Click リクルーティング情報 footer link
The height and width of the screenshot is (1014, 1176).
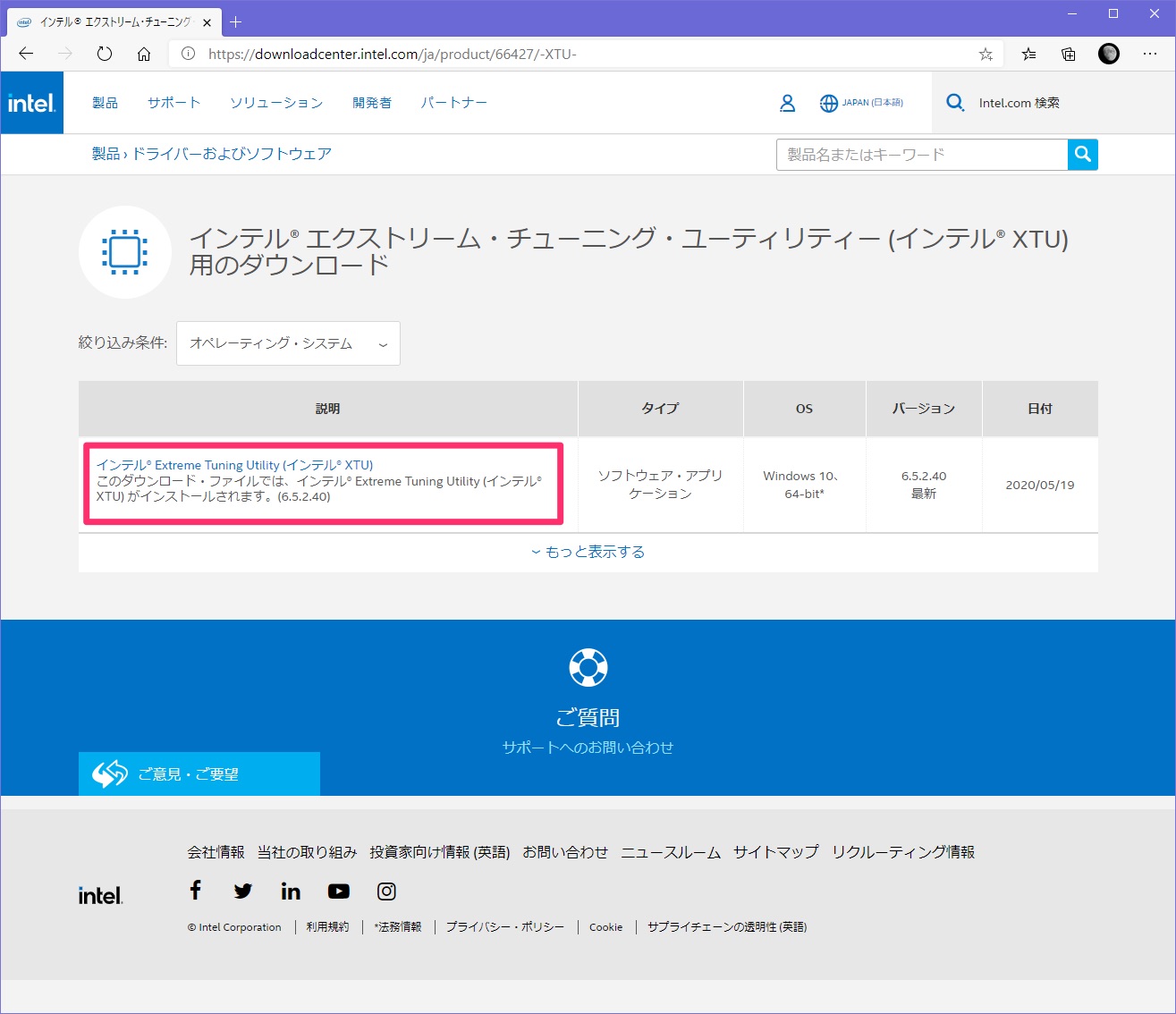903,852
